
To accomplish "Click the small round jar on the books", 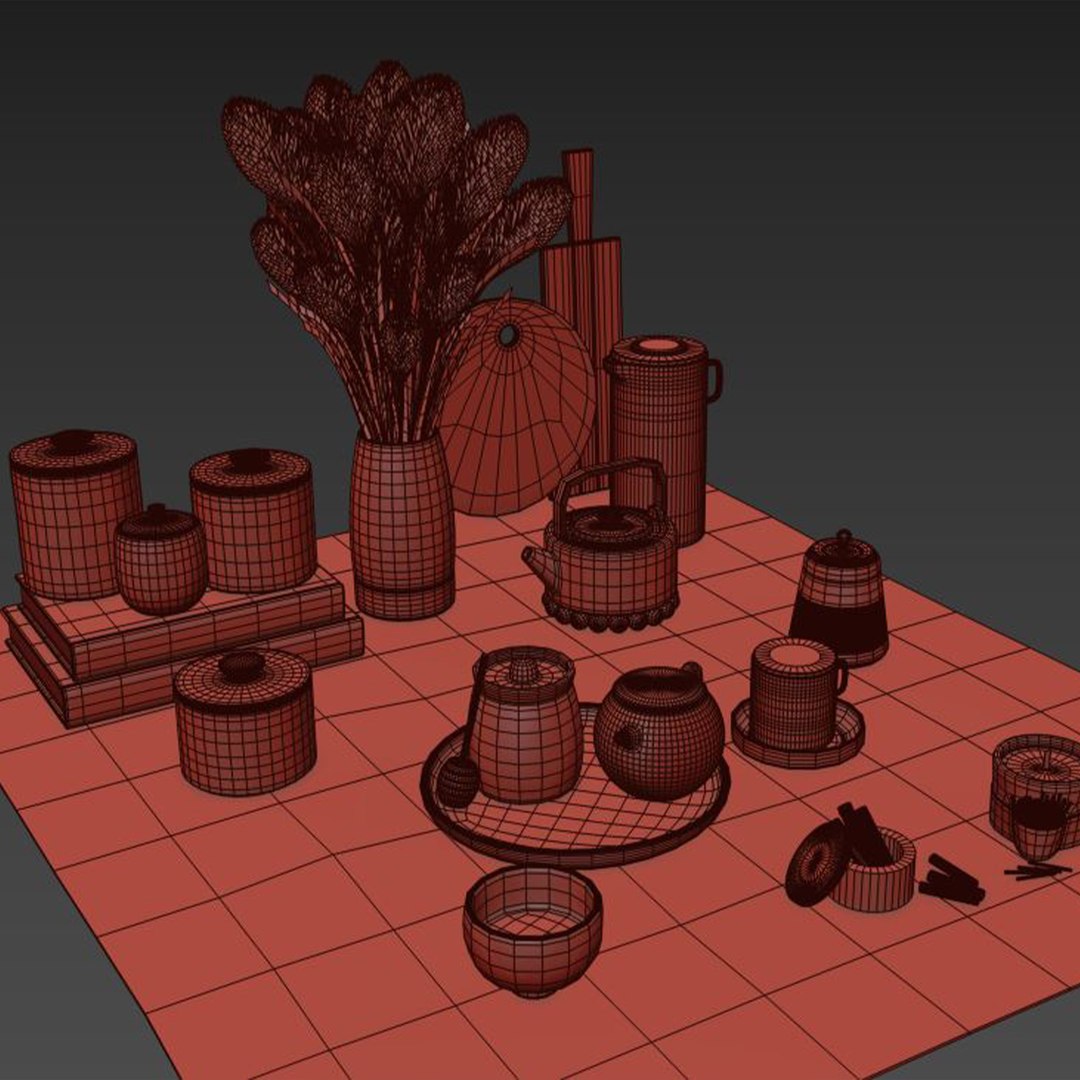I will tap(160, 559).
